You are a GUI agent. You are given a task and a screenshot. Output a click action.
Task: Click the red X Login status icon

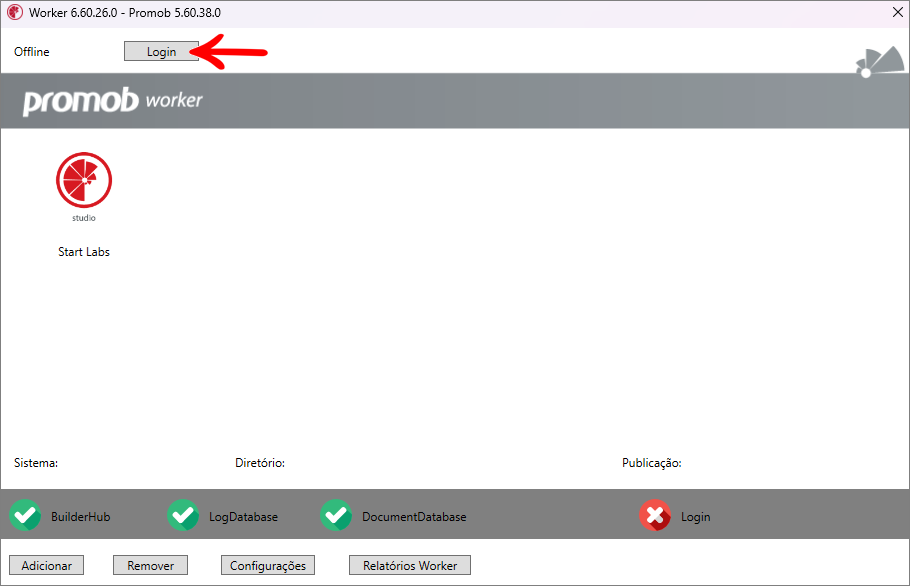point(655,515)
